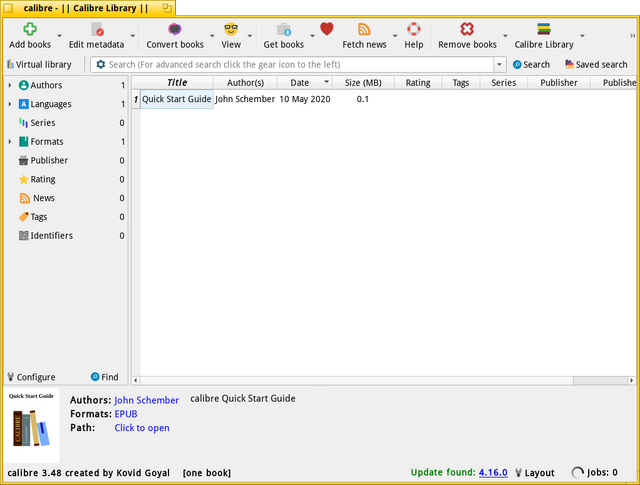Open the Add books dropdown arrow

(x=60, y=36)
